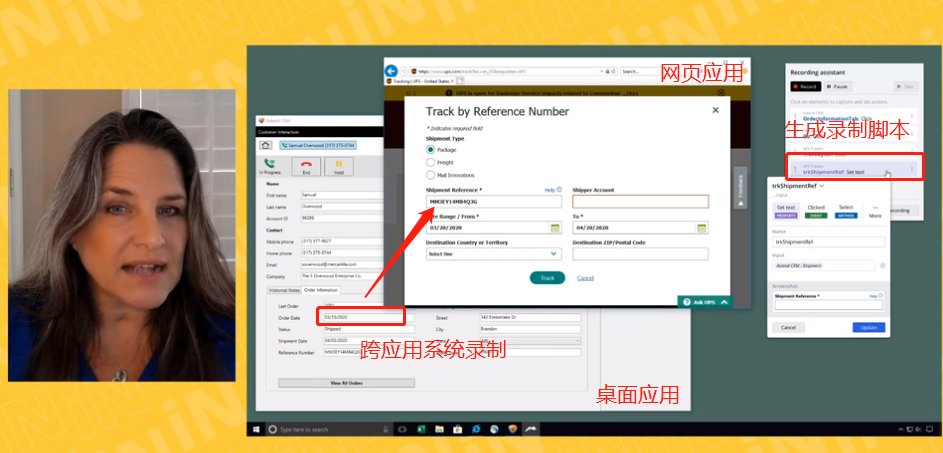Click the Destination ZIP/Postal Code field
Screen dimensions: 943x453
(x=640, y=254)
